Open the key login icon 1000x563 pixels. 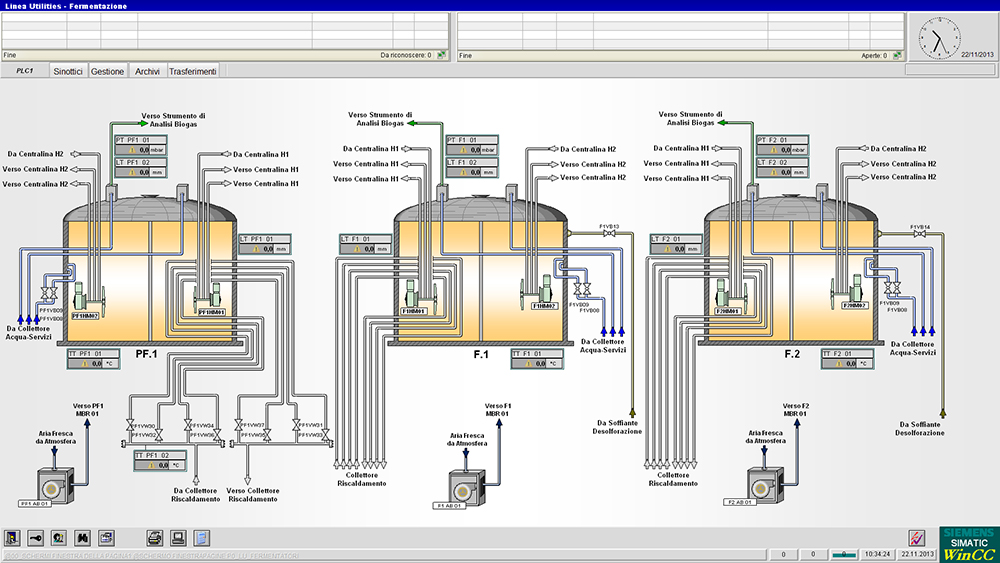pyautogui.click(x=36, y=537)
